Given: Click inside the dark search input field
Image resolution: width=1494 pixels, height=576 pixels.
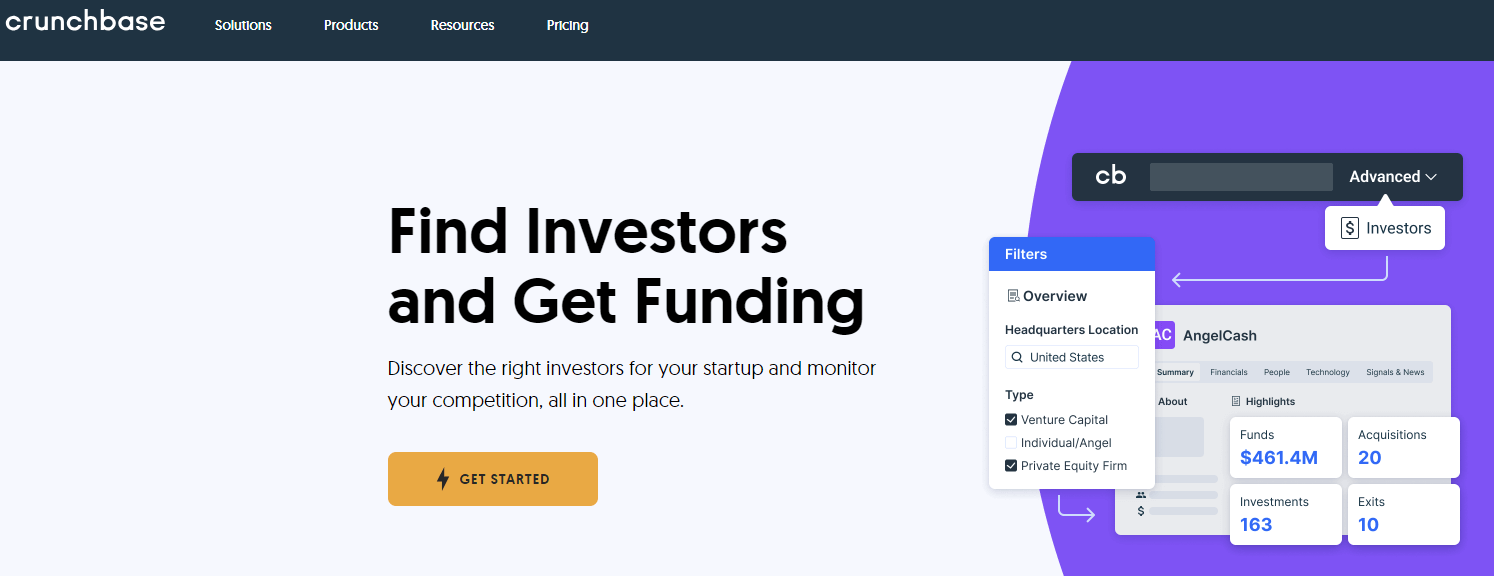Looking at the screenshot, I should coord(1240,176).
